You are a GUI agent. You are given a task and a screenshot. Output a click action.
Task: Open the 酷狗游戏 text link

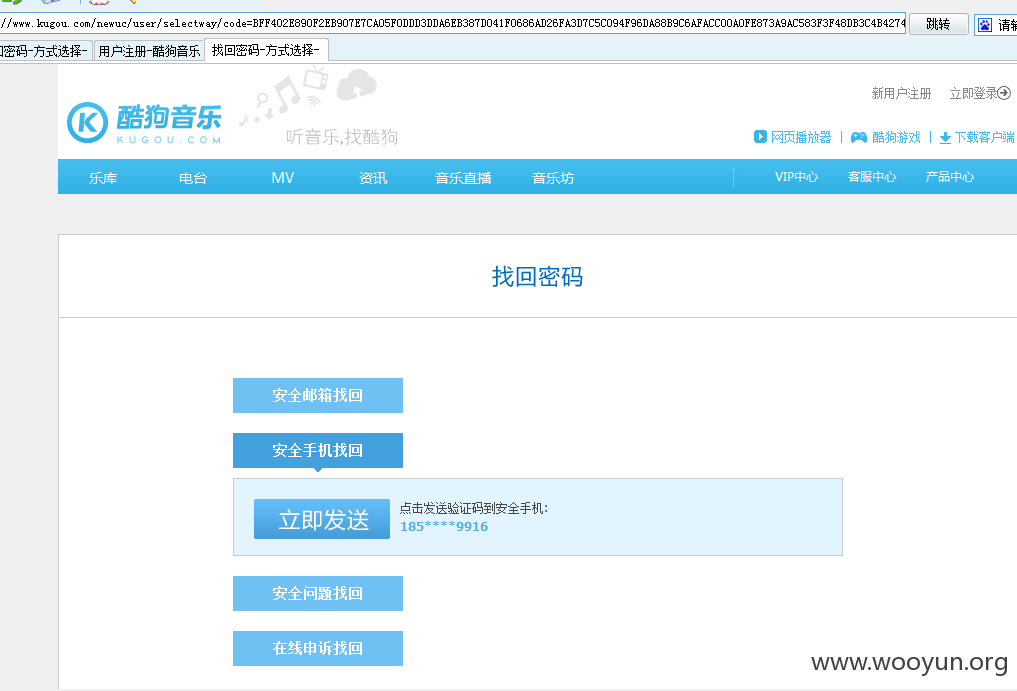pyautogui.click(x=896, y=137)
